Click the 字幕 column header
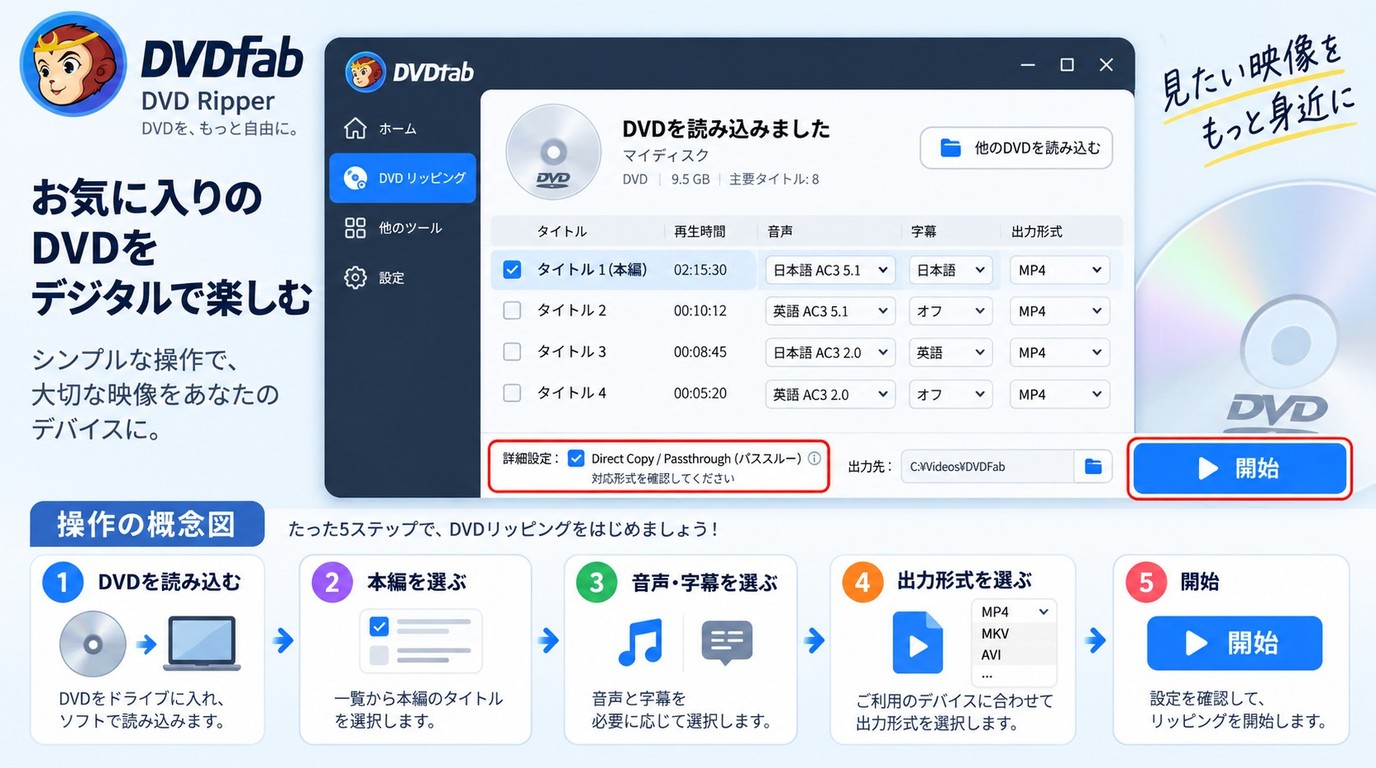This screenshot has height=768, width=1376. pyautogui.click(x=923, y=232)
